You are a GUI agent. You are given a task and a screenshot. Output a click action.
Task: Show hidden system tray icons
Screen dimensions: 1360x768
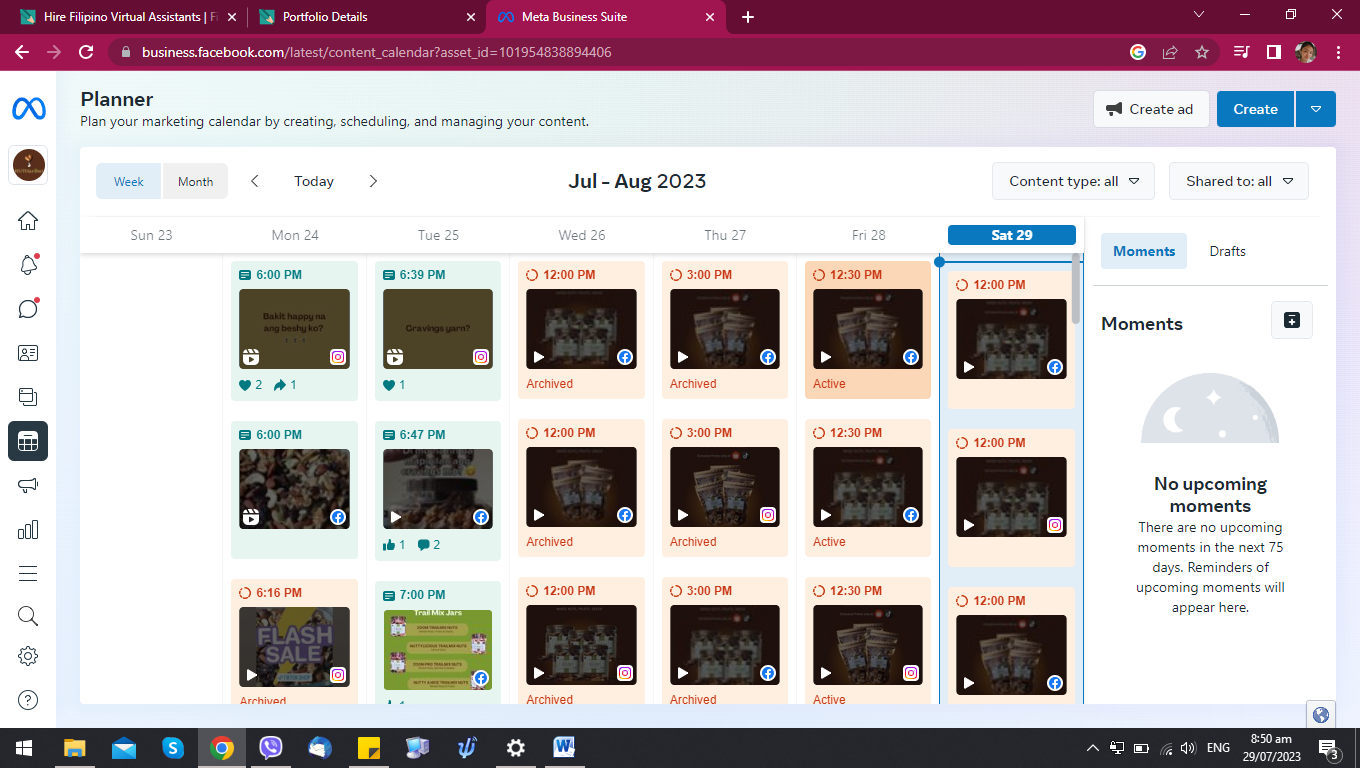1093,747
